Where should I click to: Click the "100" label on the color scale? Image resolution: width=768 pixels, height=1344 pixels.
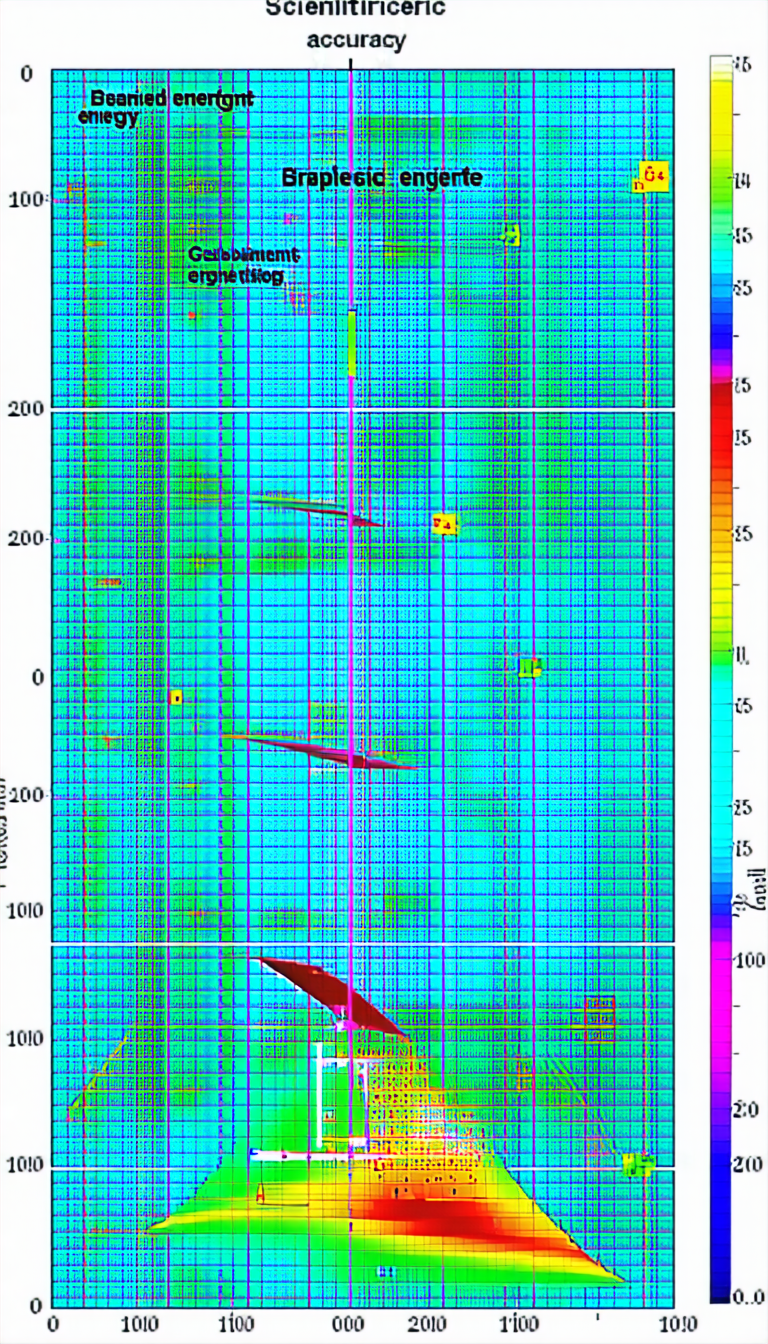click(x=750, y=960)
